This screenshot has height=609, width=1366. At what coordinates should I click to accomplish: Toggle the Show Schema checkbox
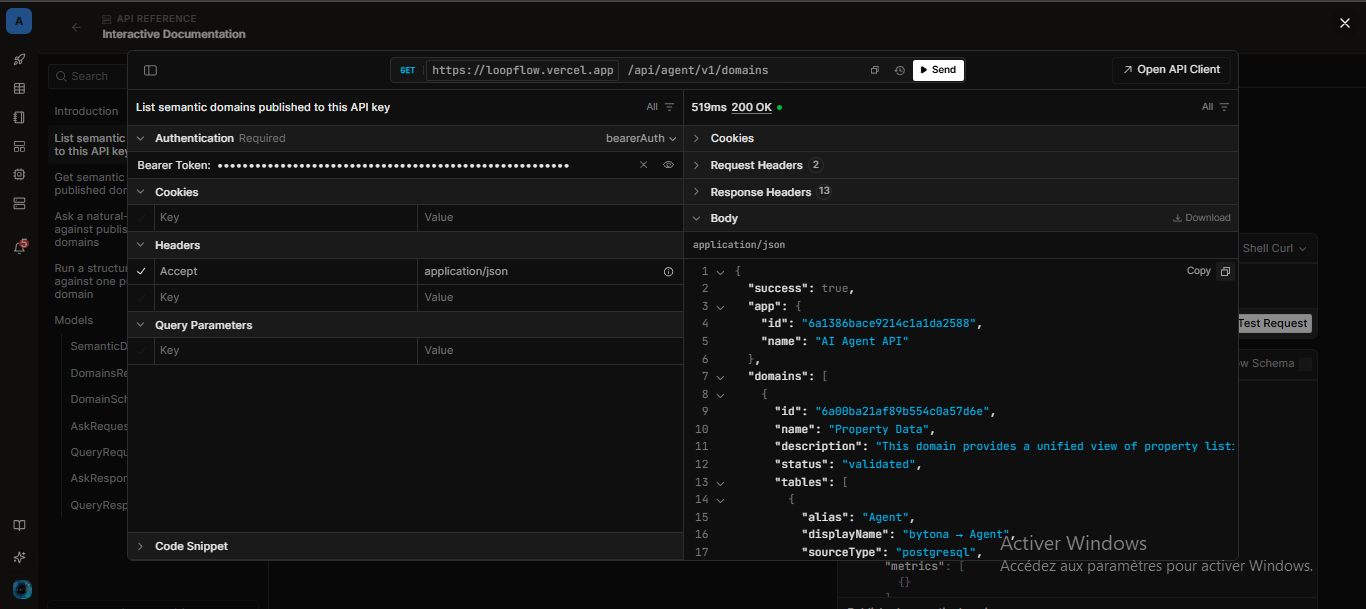1305,364
